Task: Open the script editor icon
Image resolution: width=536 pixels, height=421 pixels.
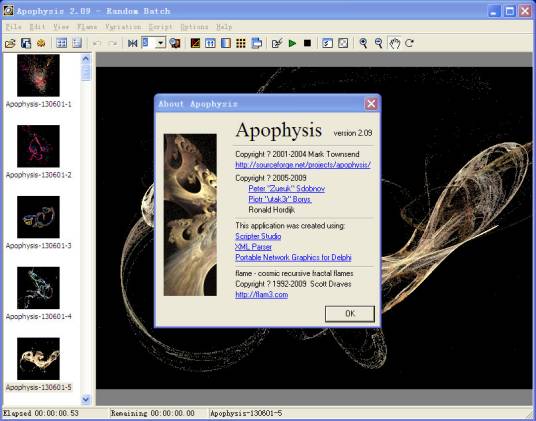Action: tap(277, 43)
